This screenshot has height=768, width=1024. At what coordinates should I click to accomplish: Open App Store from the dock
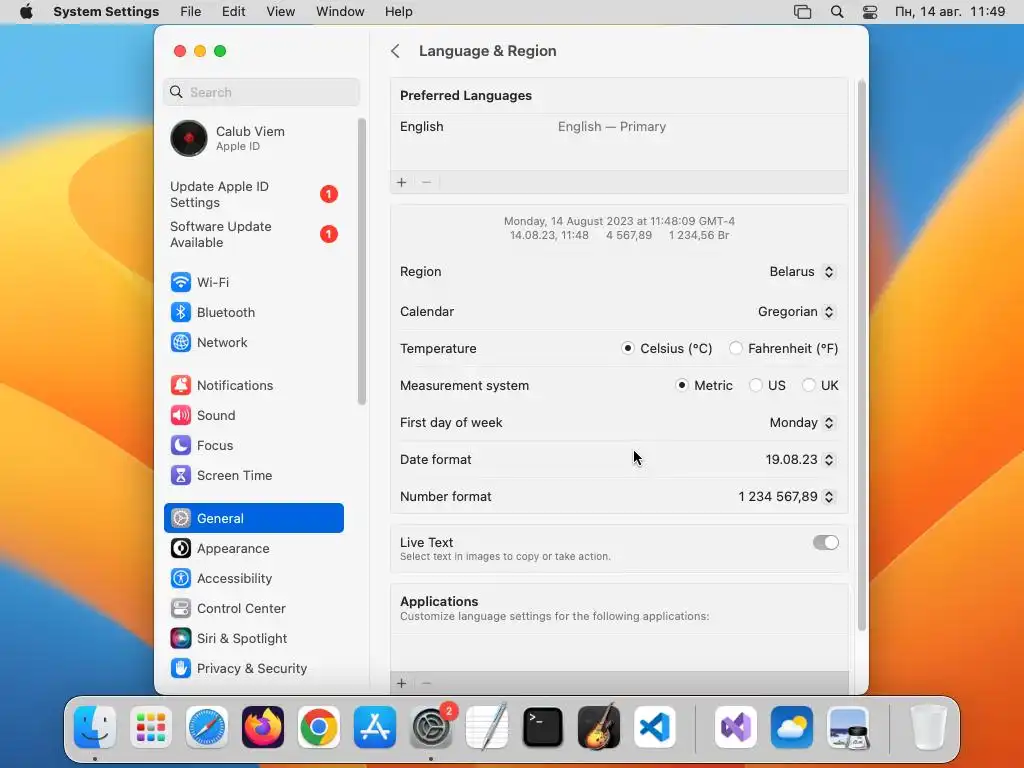click(375, 727)
